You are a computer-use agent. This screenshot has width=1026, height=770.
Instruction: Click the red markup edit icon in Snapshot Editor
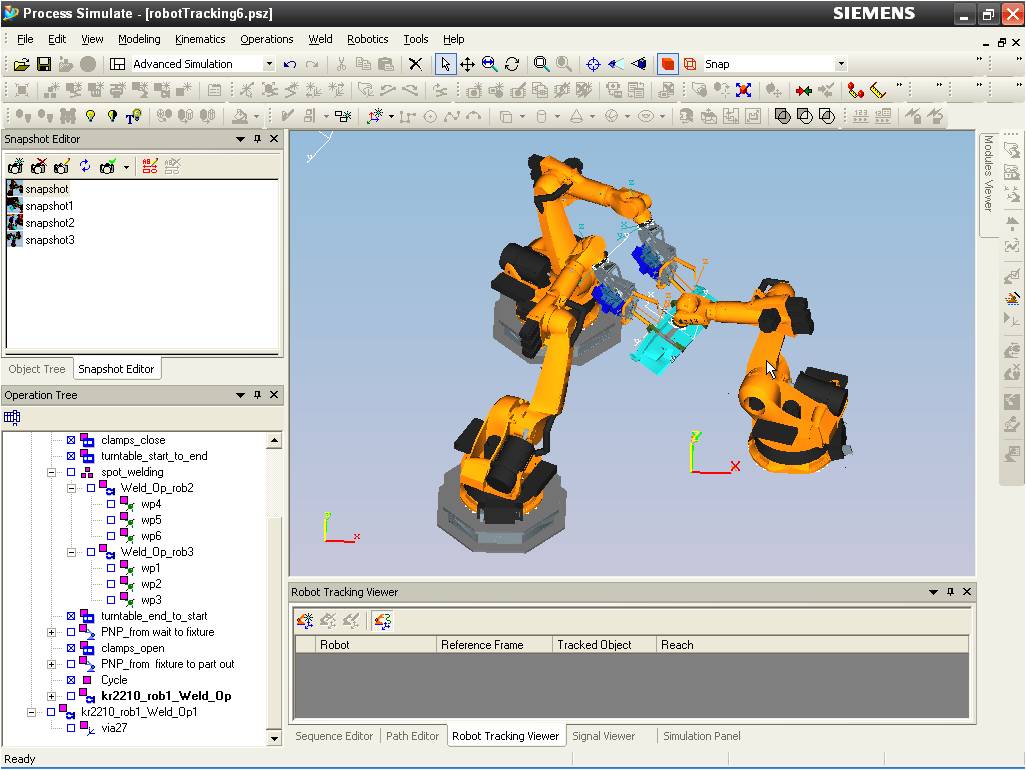(x=150, y=166)
